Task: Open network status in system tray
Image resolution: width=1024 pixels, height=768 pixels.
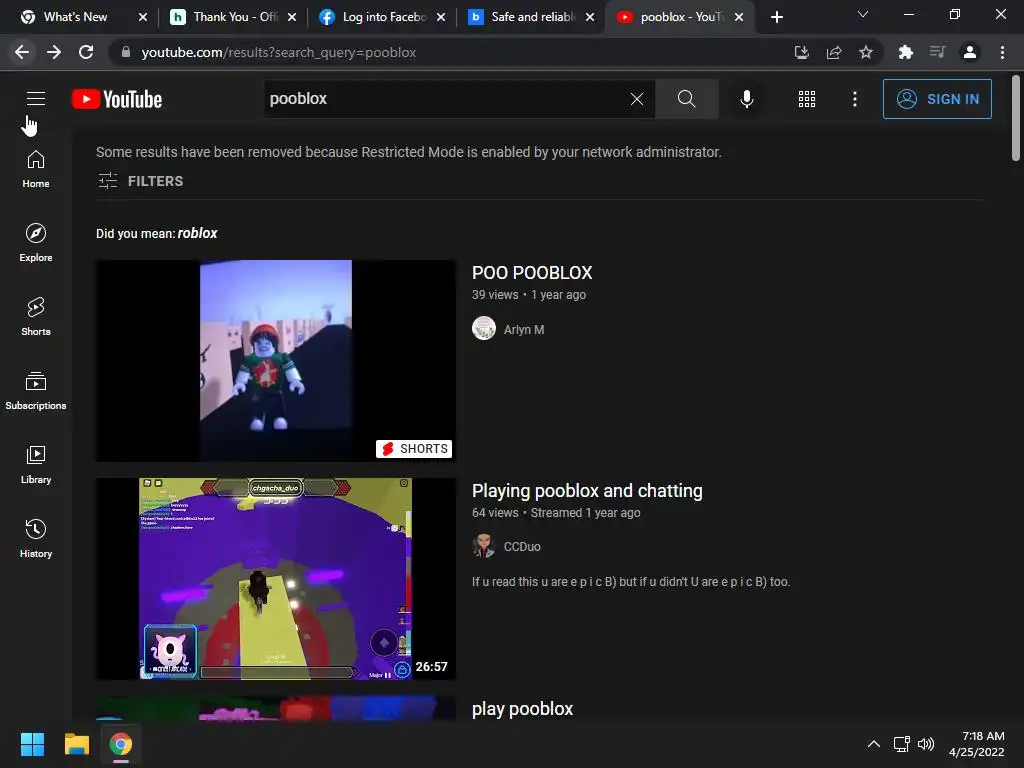Action: pyautogui.click(x=902, y=744)
